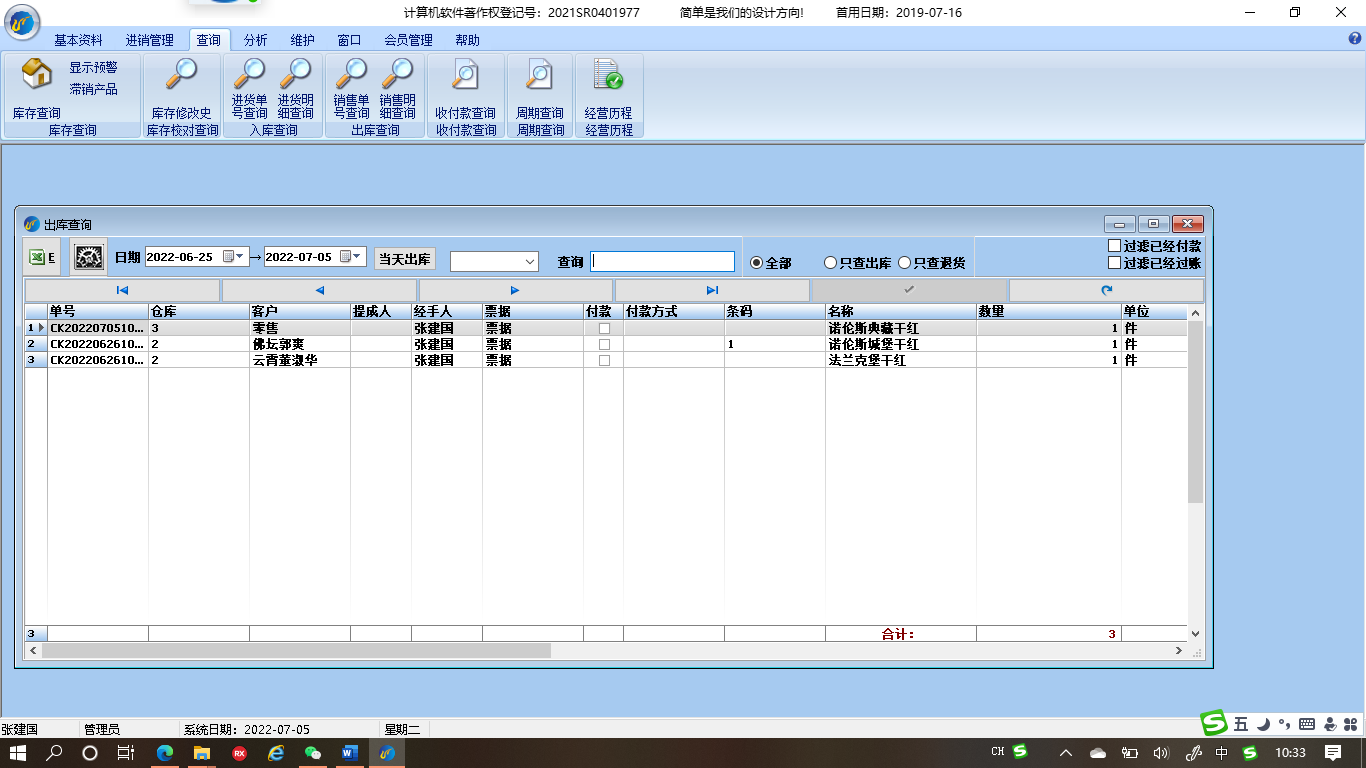The image size is (1366, 768).
Task: Click the 当天出库 button
Action: tap(405, 259)
